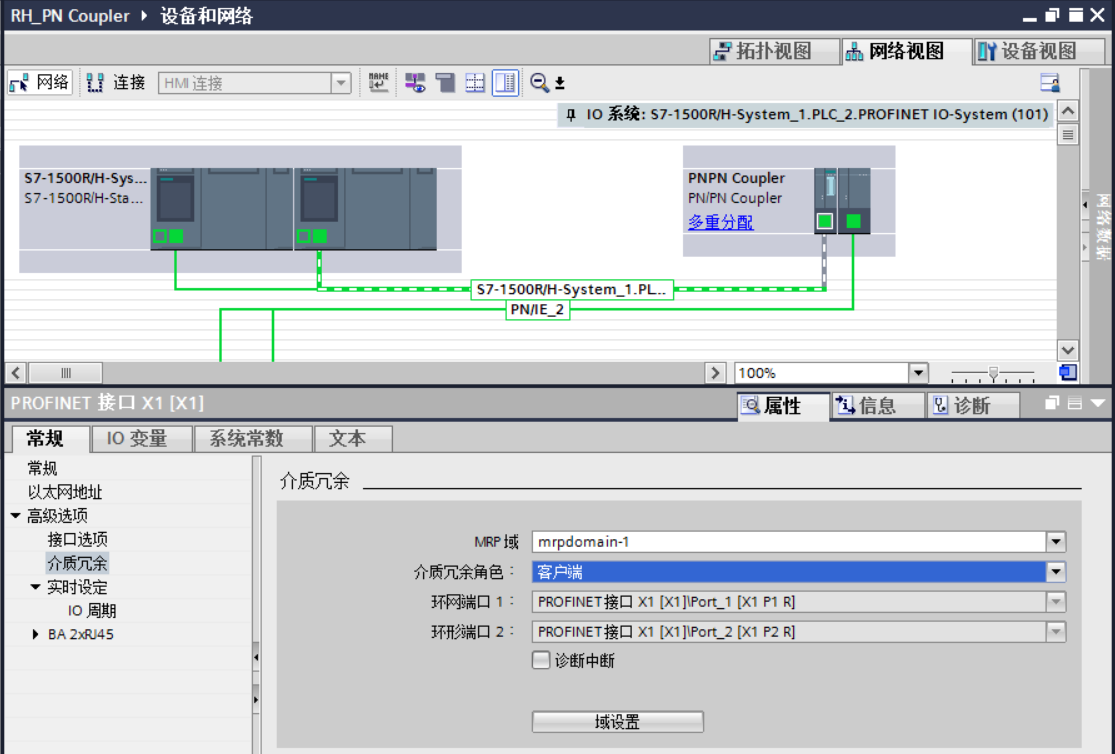Open the 介质冗余角色 客户端 dropdown

(x=1056, y=572)
